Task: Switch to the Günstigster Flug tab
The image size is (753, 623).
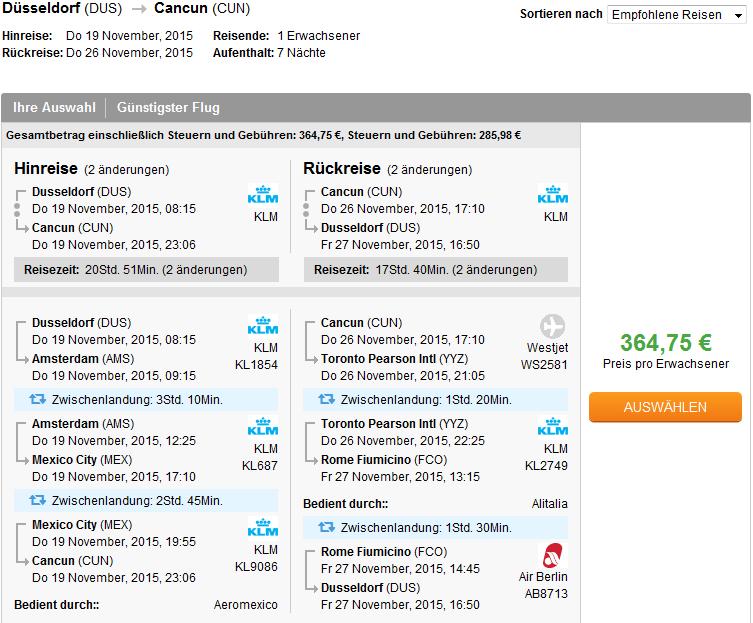Action: [168, 108]
